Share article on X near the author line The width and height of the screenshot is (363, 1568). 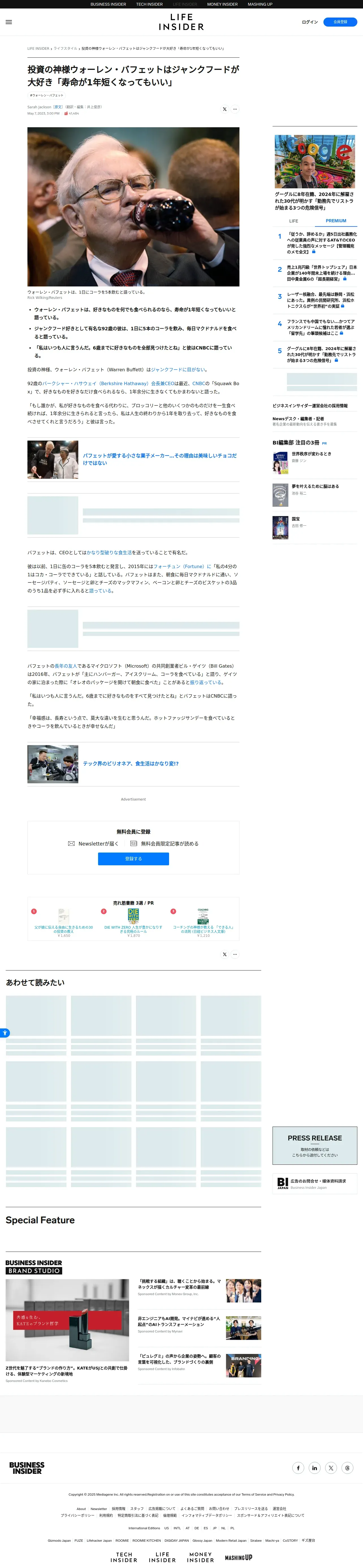225,109
